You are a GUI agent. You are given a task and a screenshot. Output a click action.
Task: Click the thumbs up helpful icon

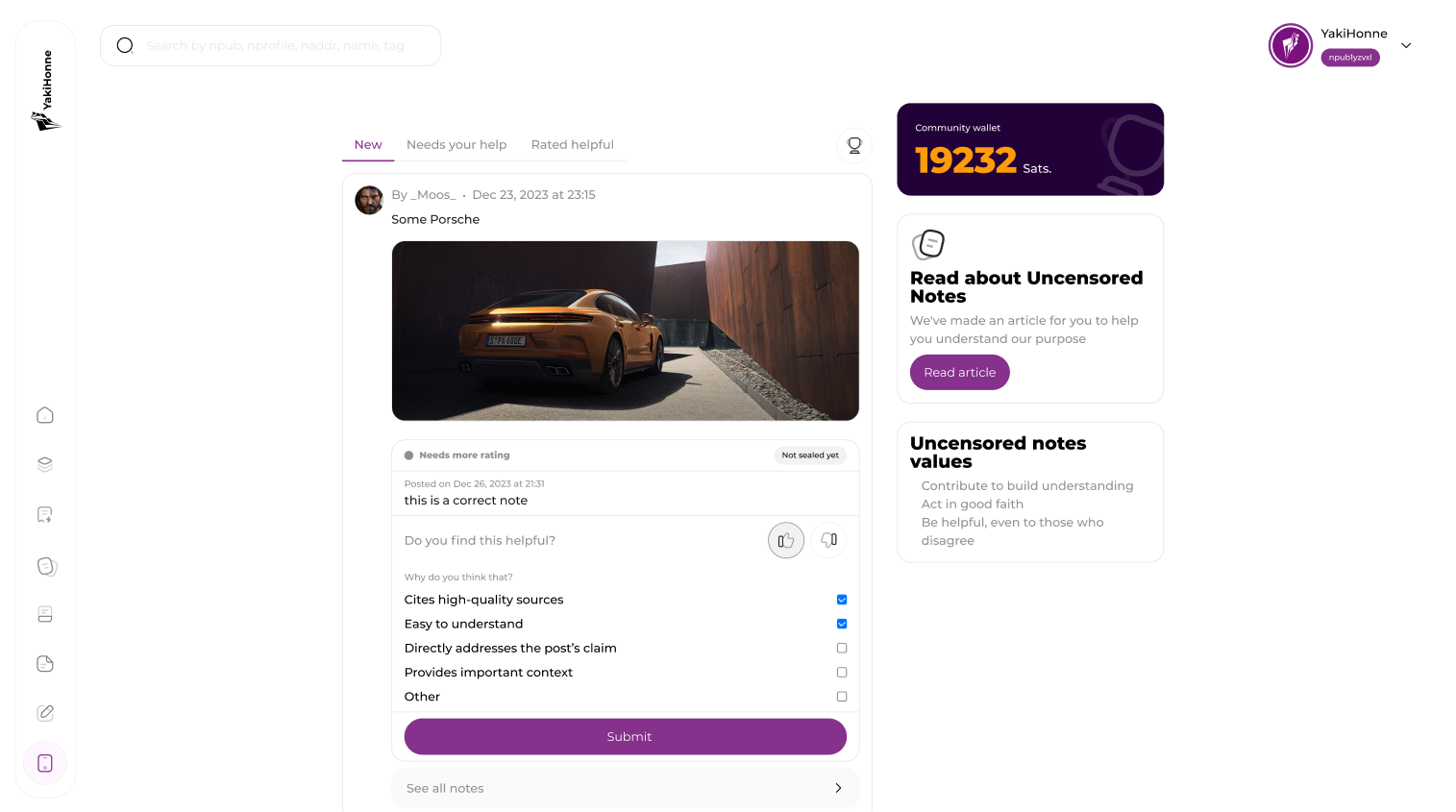[x=785, y=540]
